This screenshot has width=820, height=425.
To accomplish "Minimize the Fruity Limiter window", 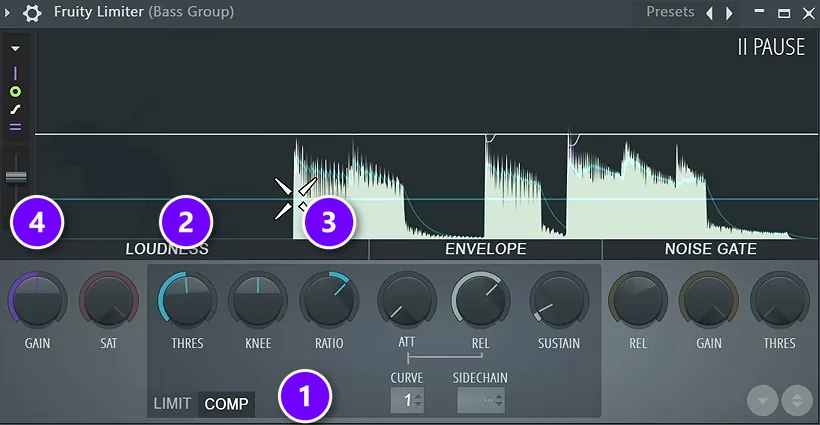I will point(759,11).
